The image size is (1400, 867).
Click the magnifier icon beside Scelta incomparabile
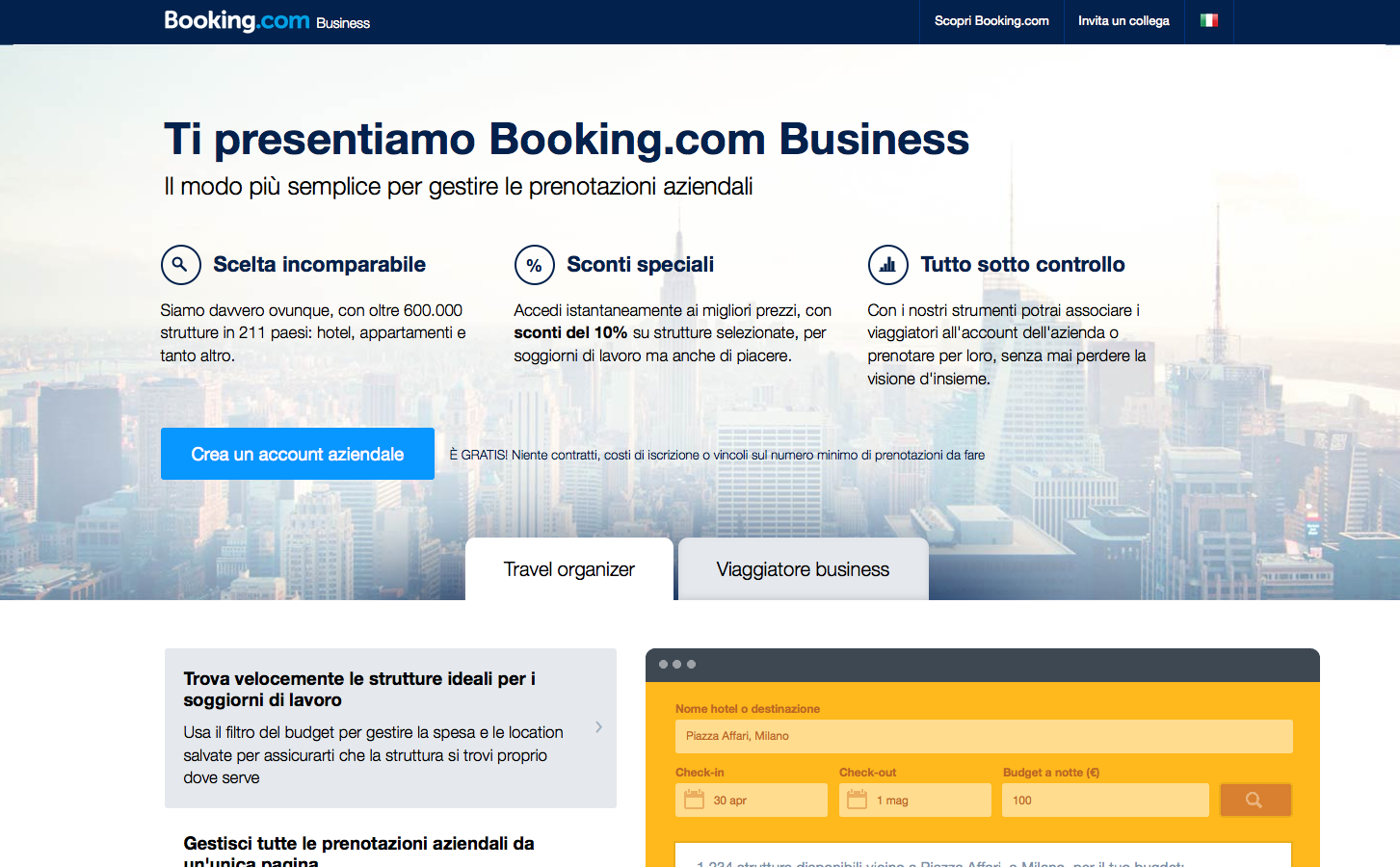[x=181, y=264]
